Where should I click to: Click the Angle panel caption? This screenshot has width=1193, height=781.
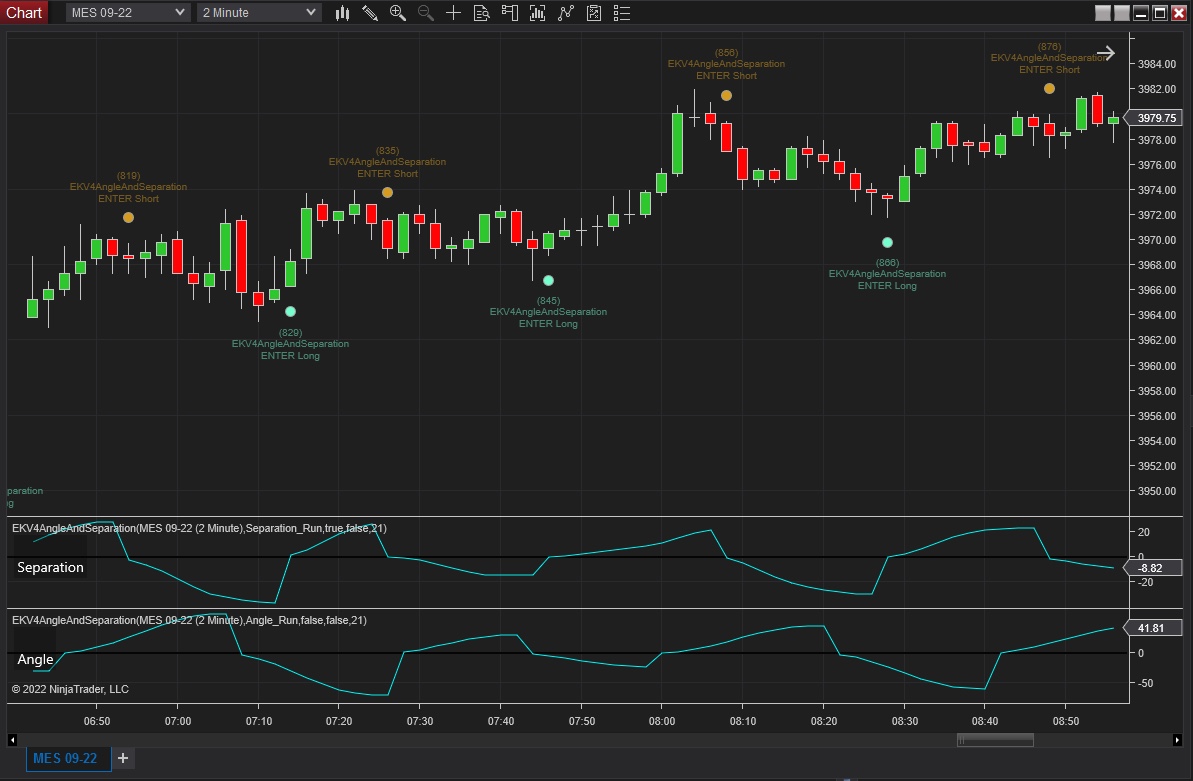(35, 659)
